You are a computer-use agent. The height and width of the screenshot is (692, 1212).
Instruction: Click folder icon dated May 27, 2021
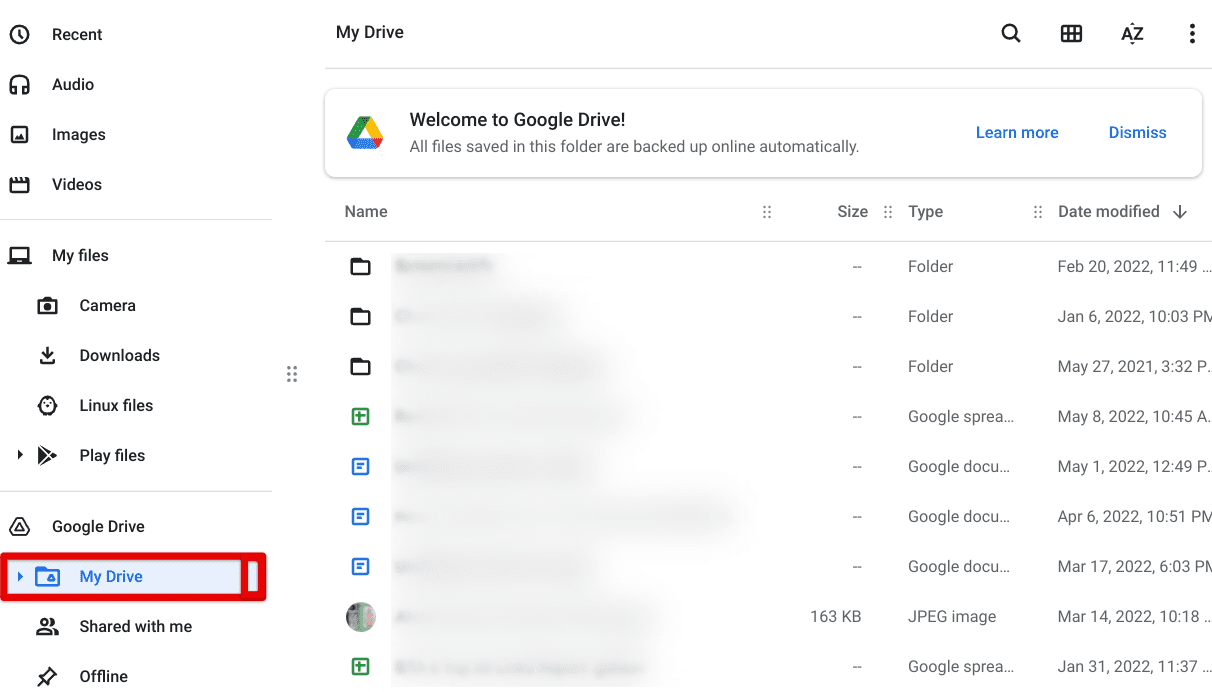click(x=361, y=366)
